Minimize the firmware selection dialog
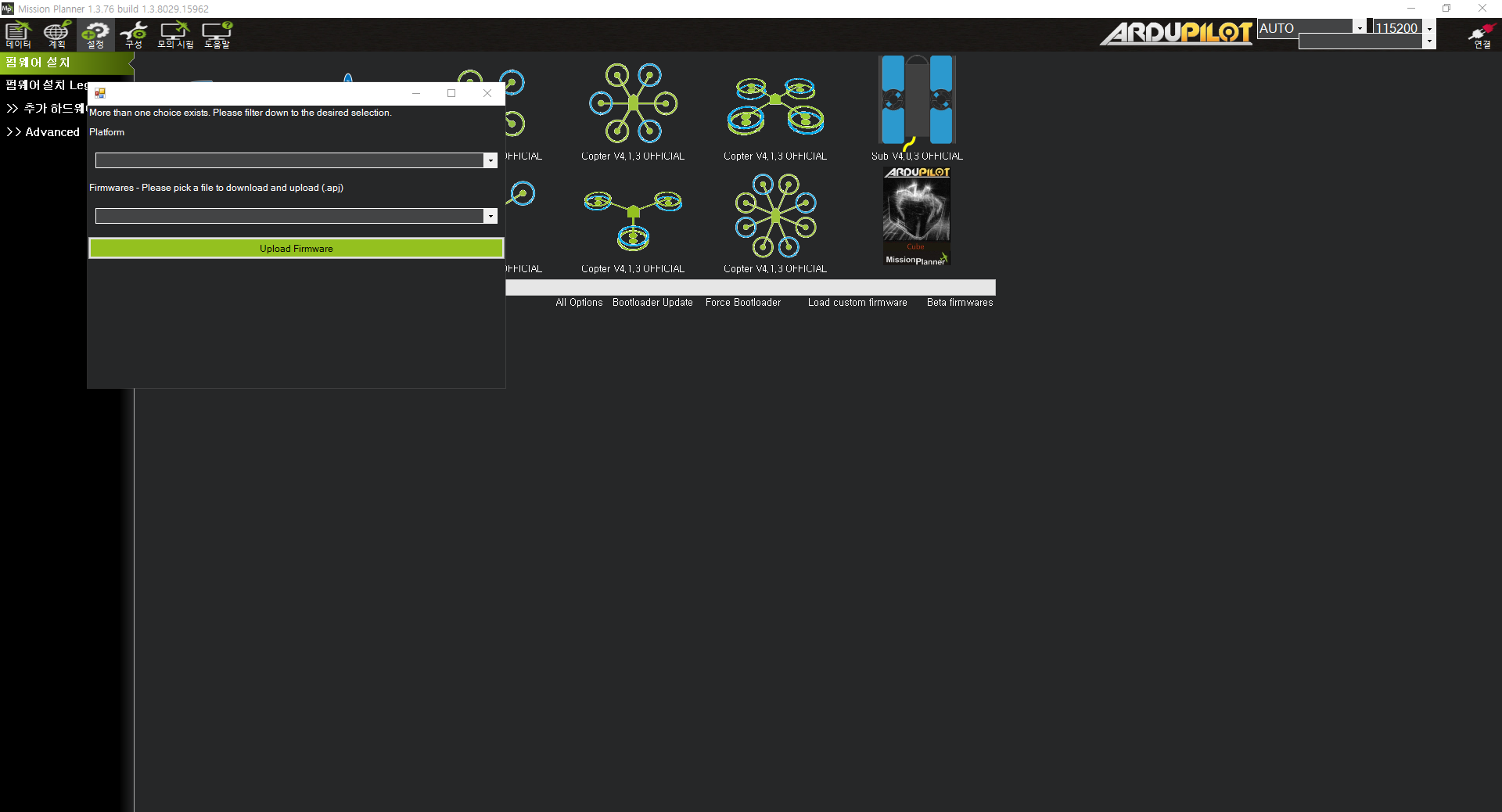The height and width of the screenshot is (812, 1502). (x=416, y=93)
